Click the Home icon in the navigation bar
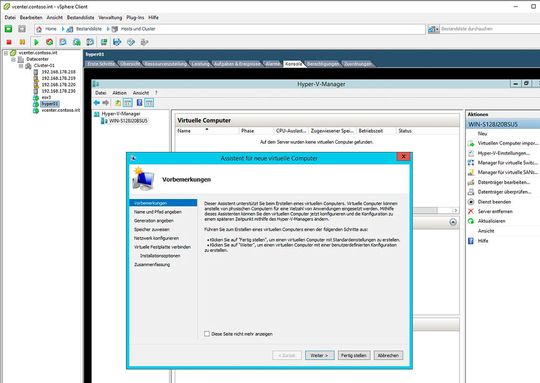Image resolution: width=540 pixels, height=383 pixels. click(39, 29)
